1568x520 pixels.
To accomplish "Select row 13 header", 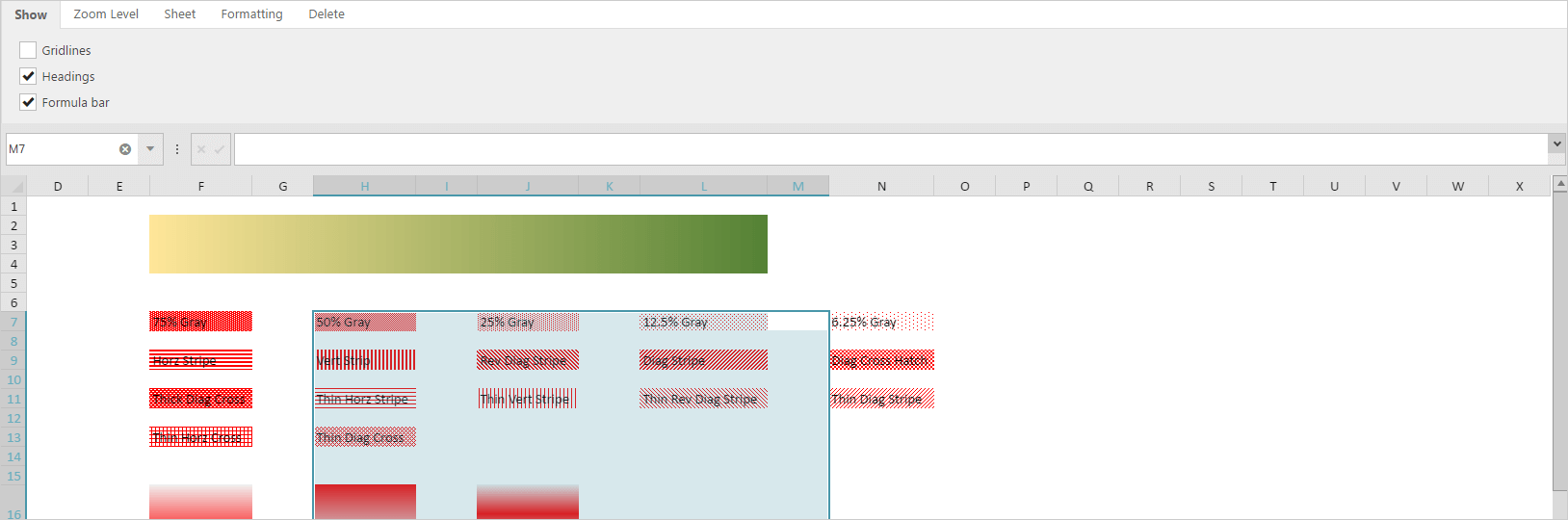I will (13, 437).
